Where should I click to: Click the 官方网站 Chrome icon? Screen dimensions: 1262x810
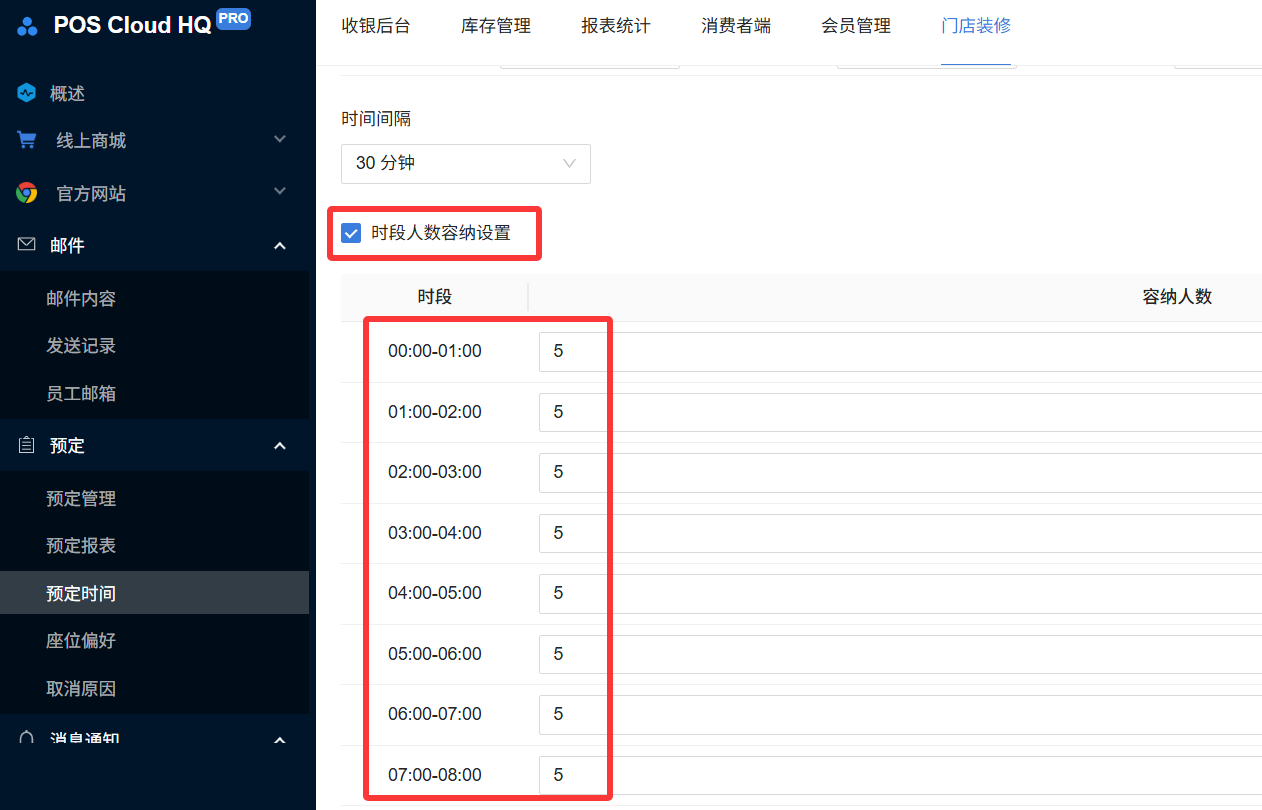27,193
